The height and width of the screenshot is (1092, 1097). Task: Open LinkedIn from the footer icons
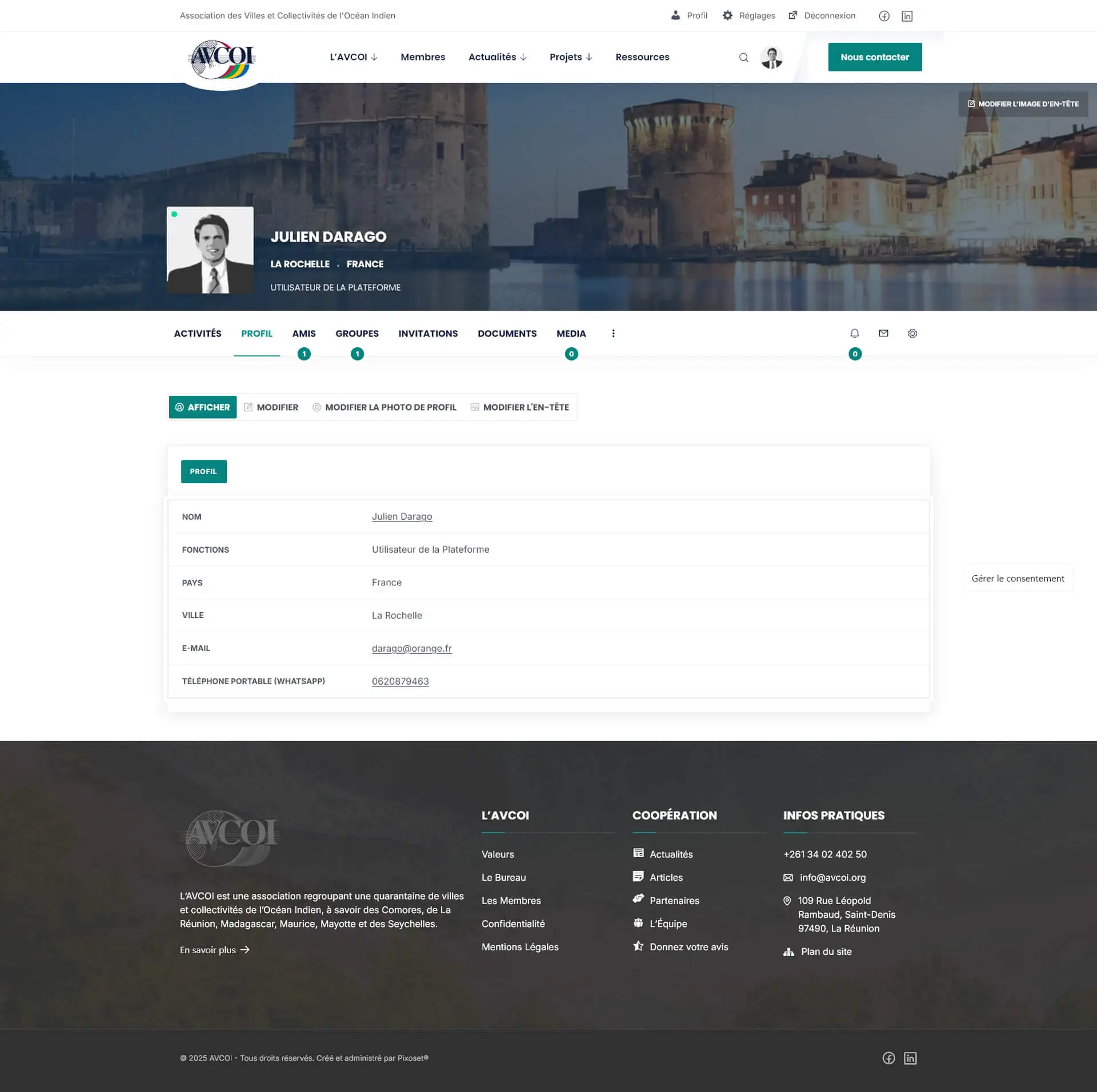pyautogui.click(x=910, y=1058)
